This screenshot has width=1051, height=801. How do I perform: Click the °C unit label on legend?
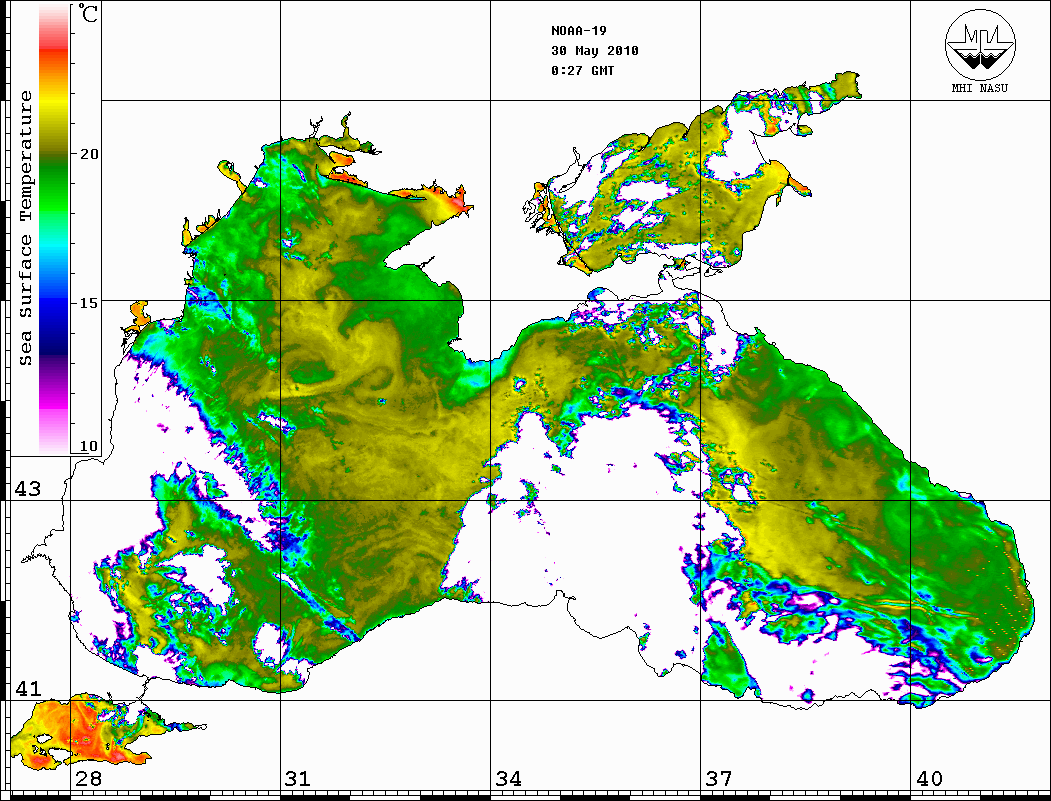(88, 13)
